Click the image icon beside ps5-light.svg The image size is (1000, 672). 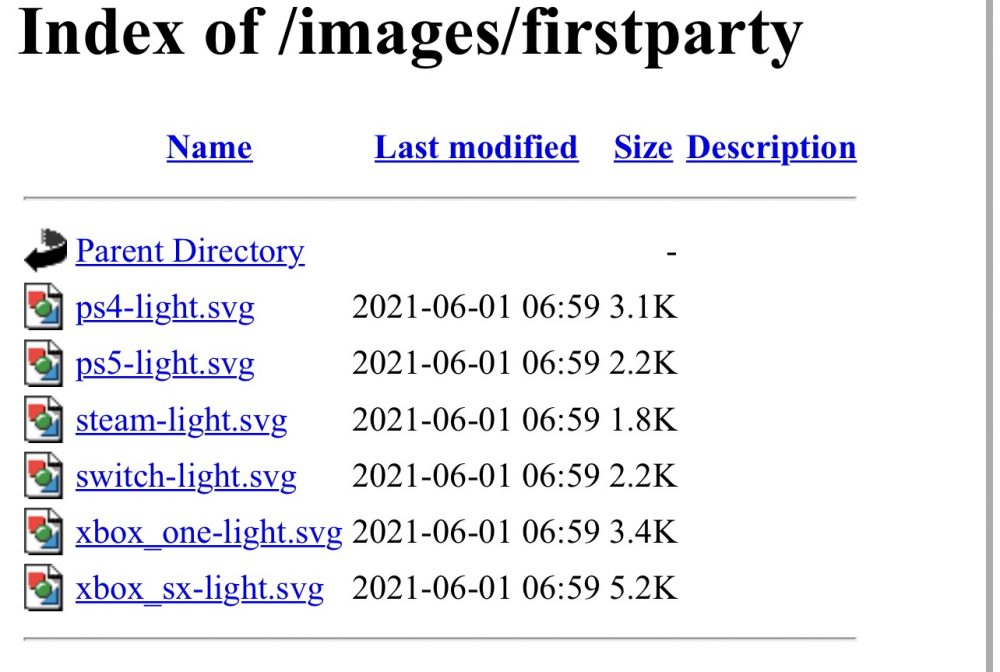(x=44, y=364)
